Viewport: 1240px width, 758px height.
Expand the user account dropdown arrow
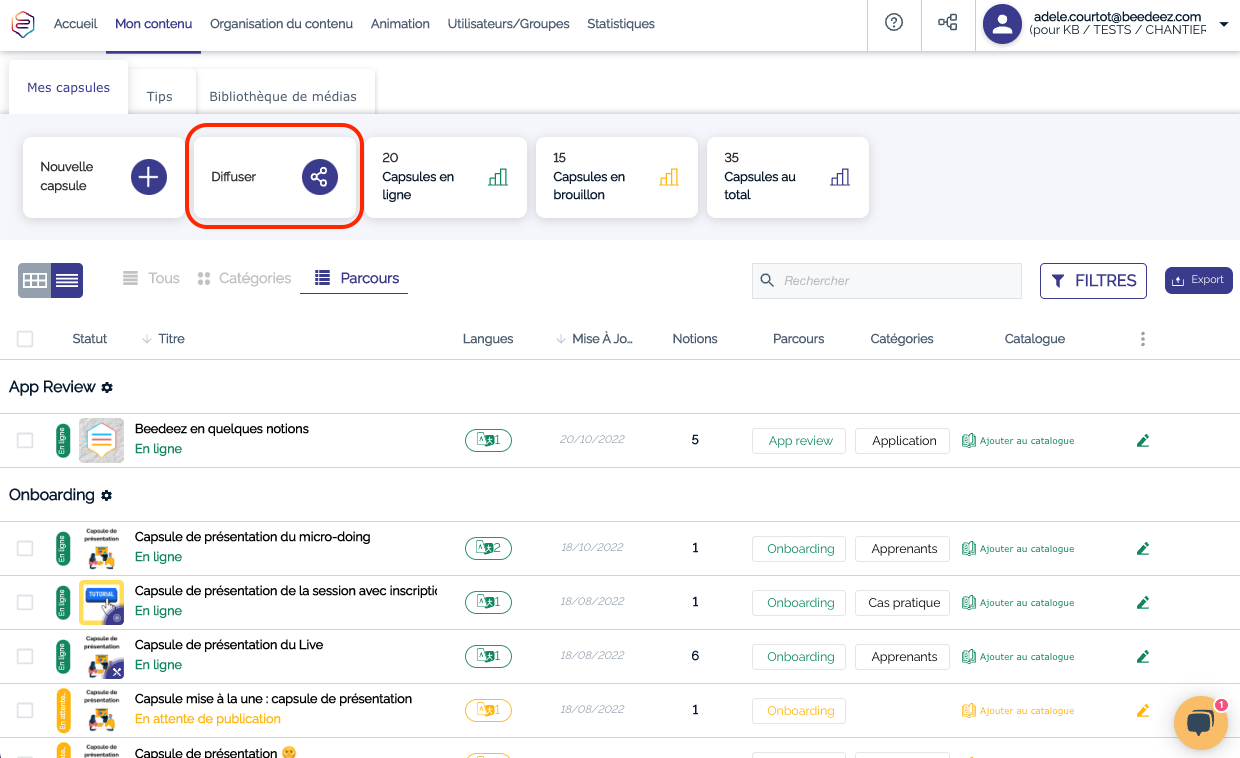click(1224, 24)
